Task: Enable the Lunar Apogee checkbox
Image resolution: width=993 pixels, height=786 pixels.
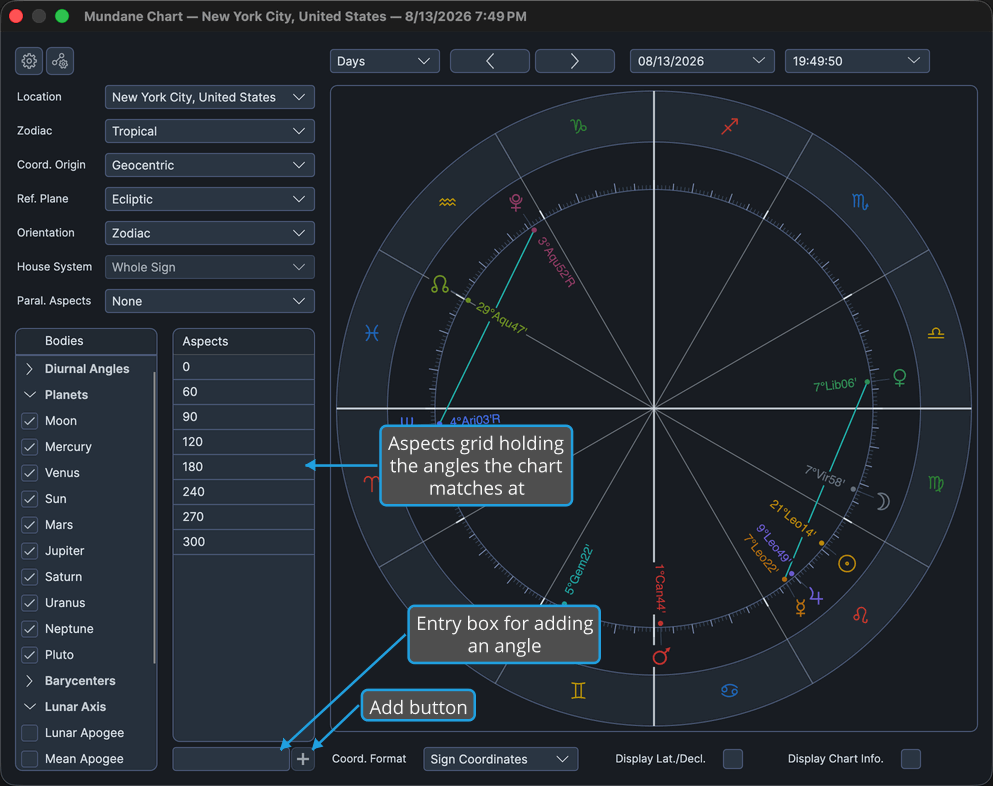Action: pyautogui.click(x=30, y=733)
